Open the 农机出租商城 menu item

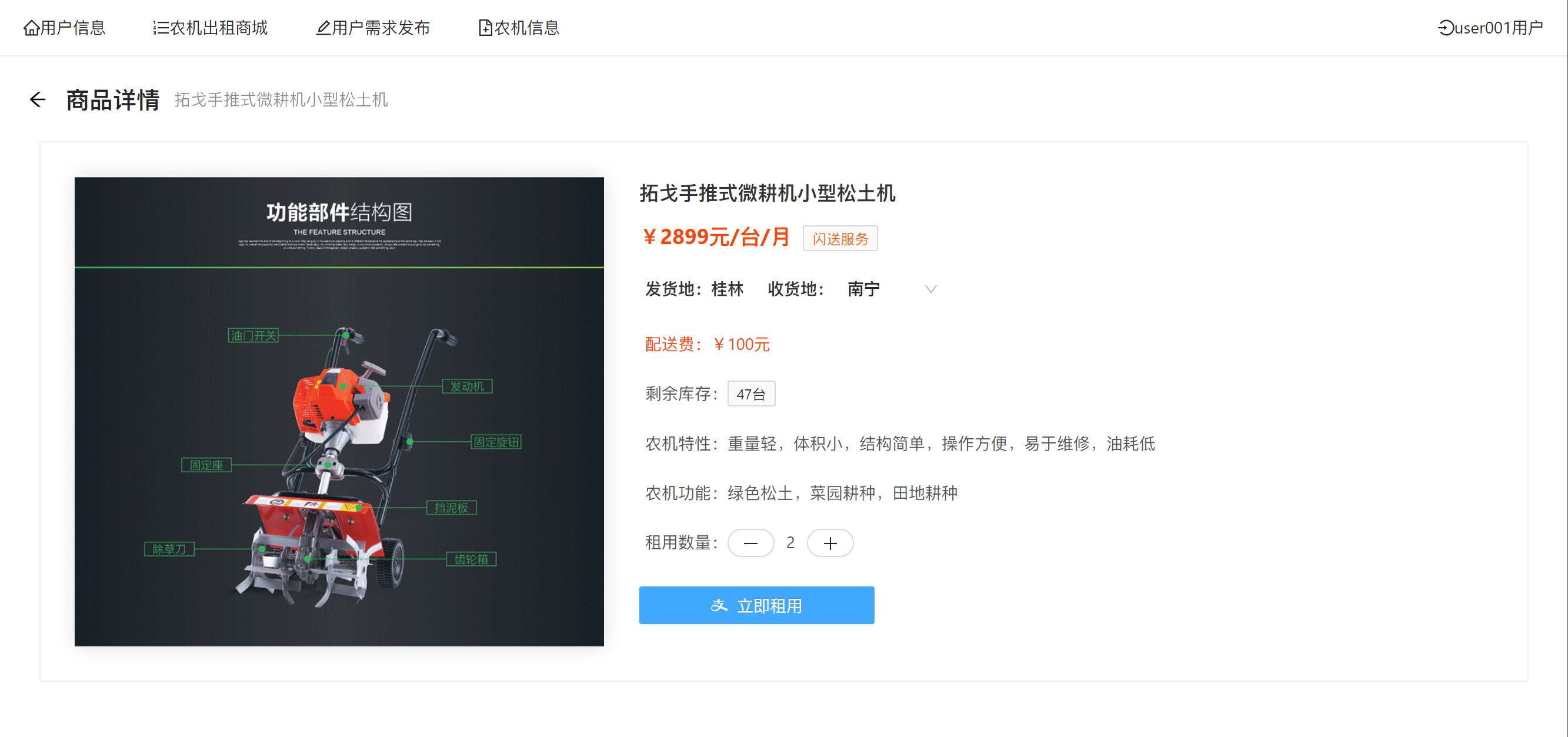coord(219,28)
